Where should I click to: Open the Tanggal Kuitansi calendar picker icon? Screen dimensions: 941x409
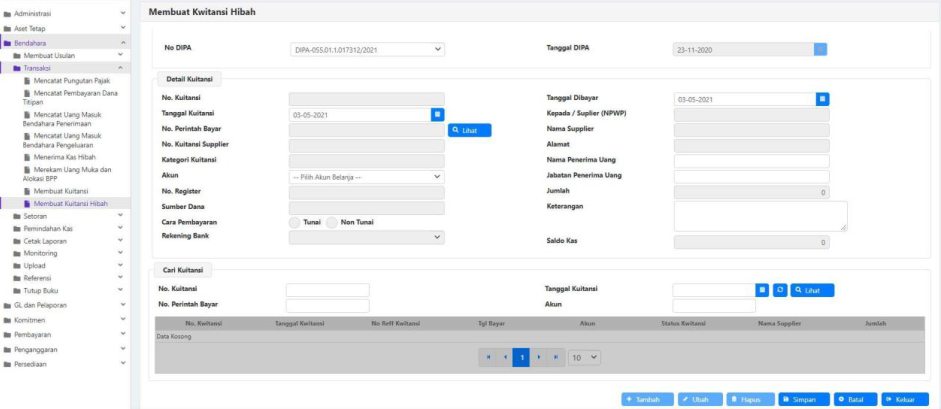click(x=437, y=115)
